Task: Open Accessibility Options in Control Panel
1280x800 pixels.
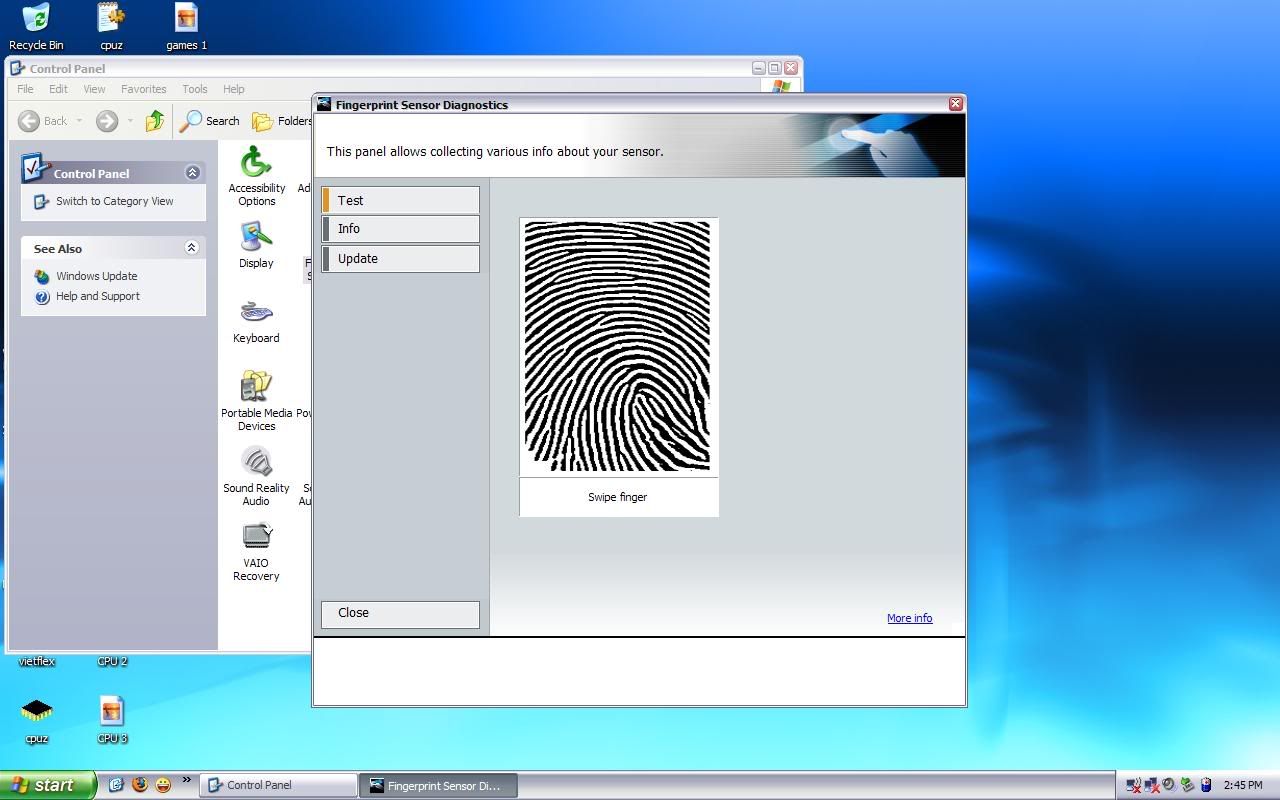Action: click(x=257, y=176)
